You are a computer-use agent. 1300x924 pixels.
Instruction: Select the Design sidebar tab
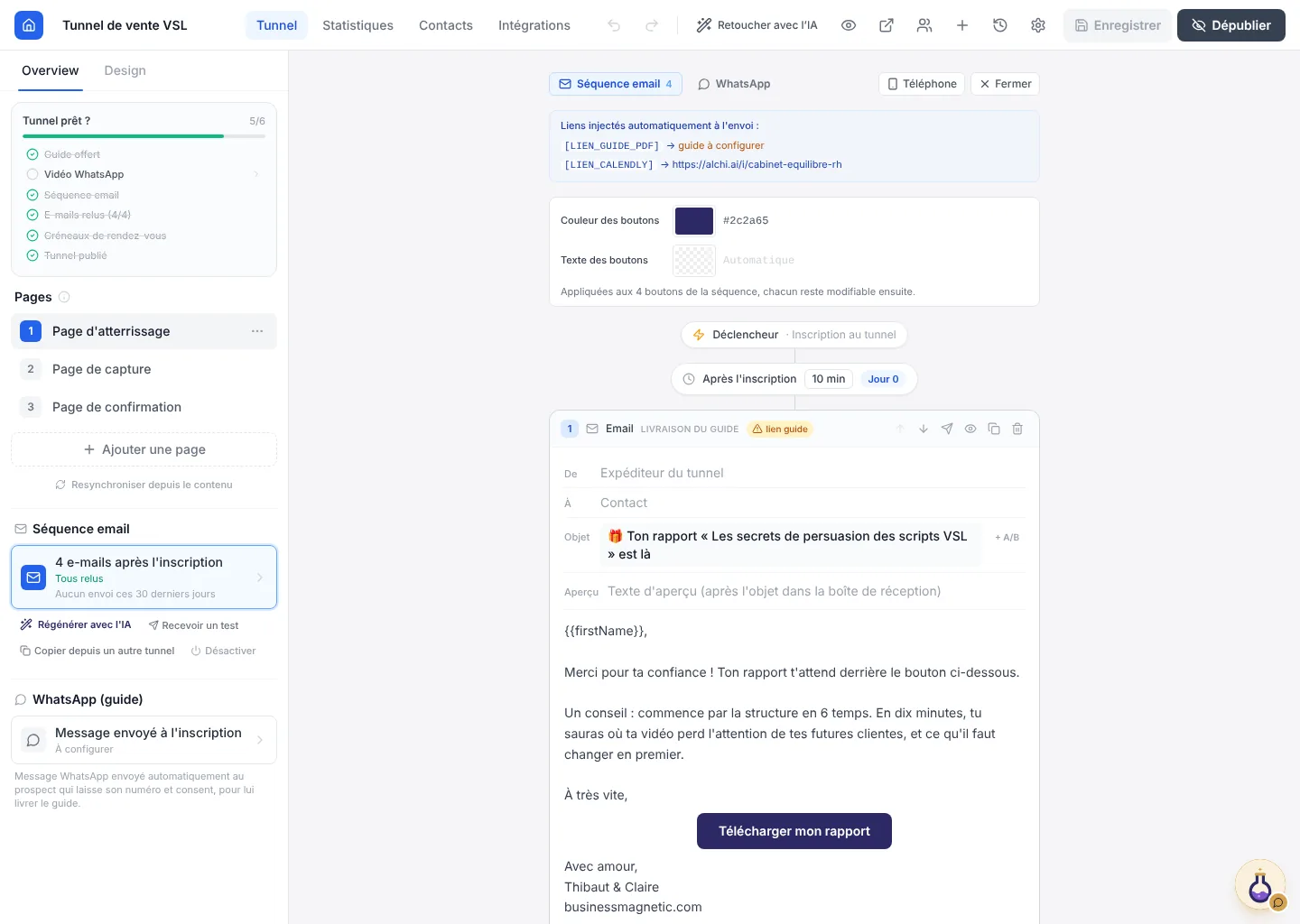125,70
